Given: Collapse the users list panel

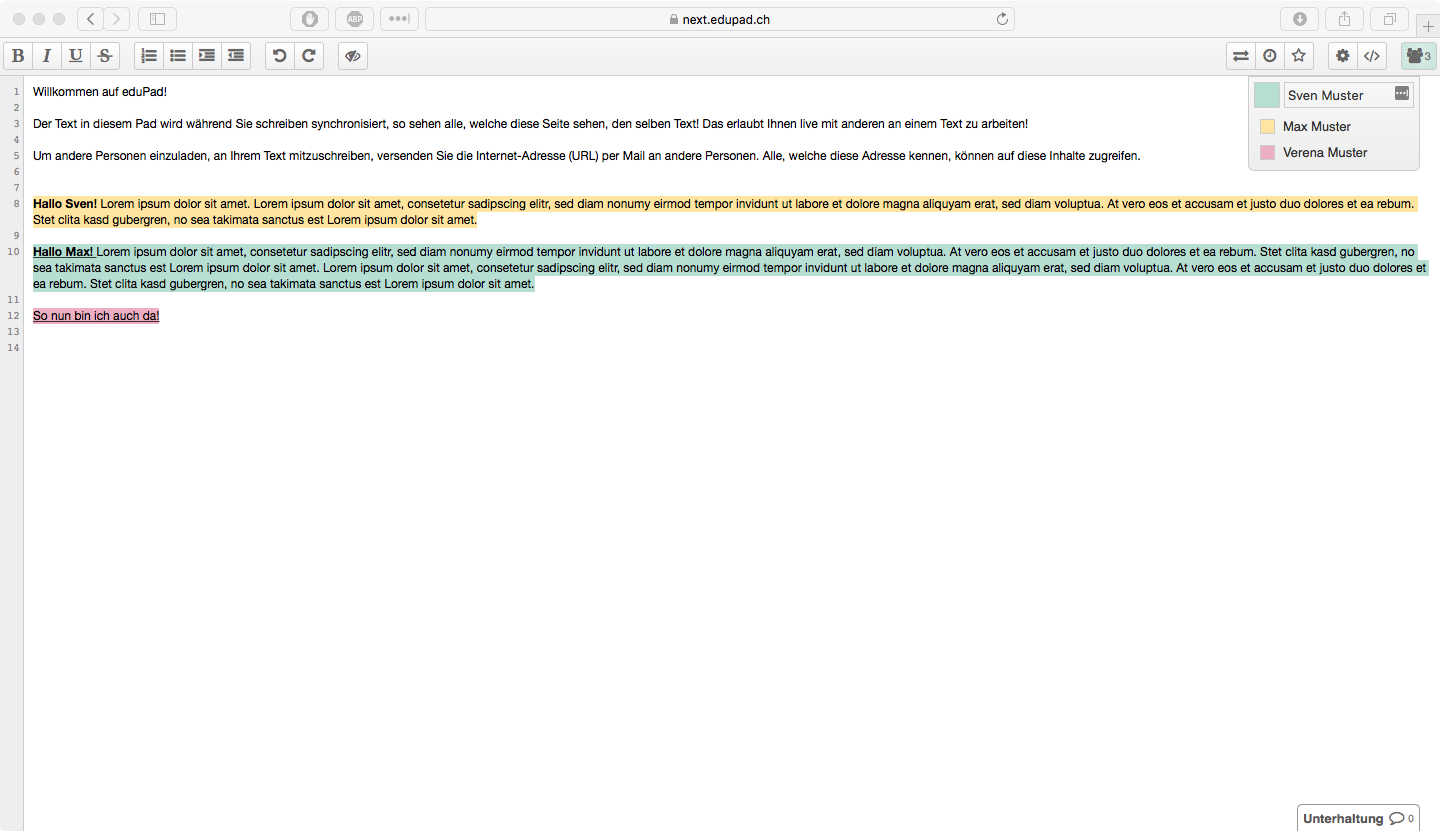Looking at the screenshot, I should tap(1418, 56).
